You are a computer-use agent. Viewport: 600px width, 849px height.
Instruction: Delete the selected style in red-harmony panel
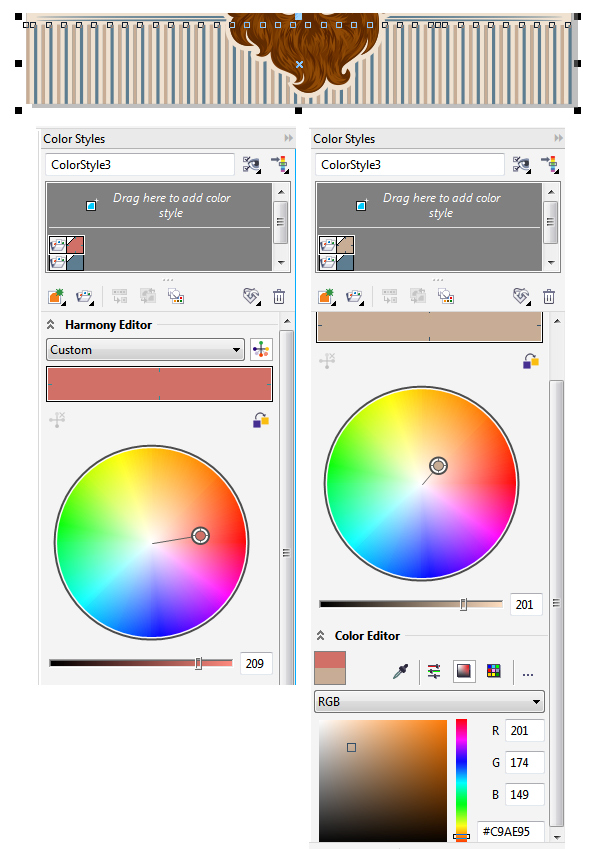279,297
